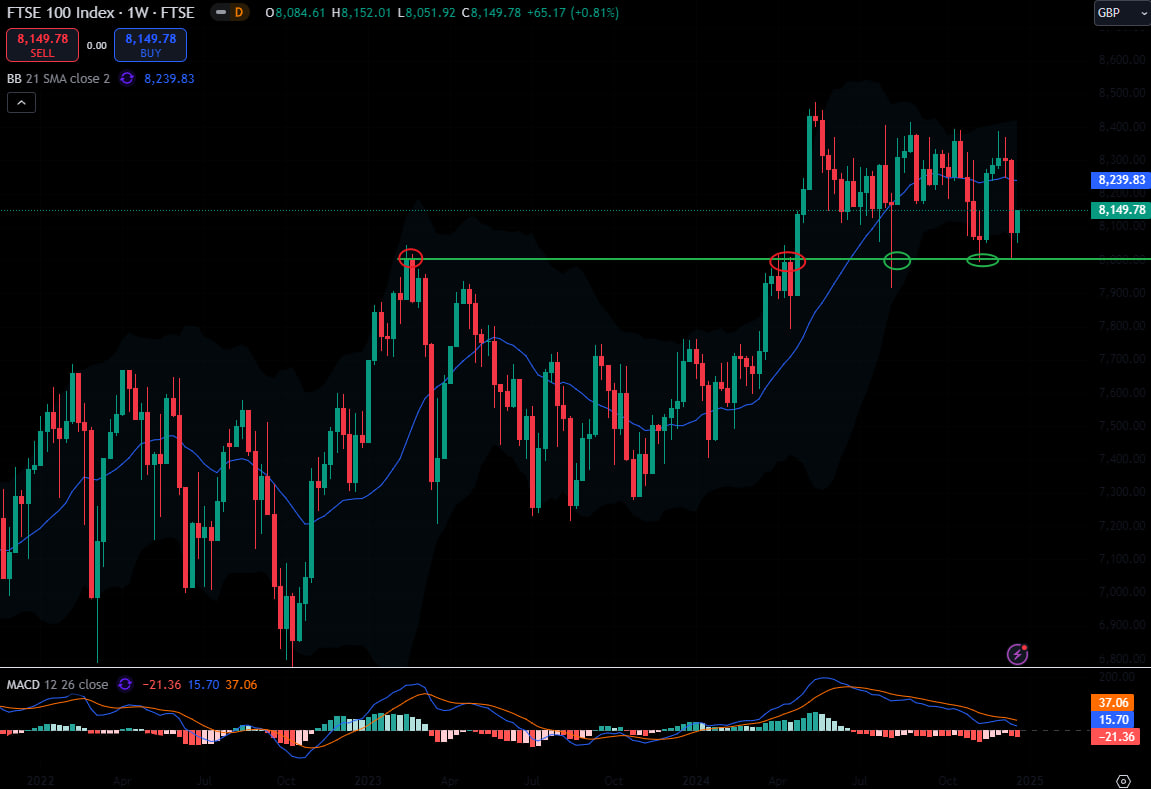The image size is (1151, 789).
Task: Click the blue 8,239.83 price axis label
Action: [x=1121, y=180]
